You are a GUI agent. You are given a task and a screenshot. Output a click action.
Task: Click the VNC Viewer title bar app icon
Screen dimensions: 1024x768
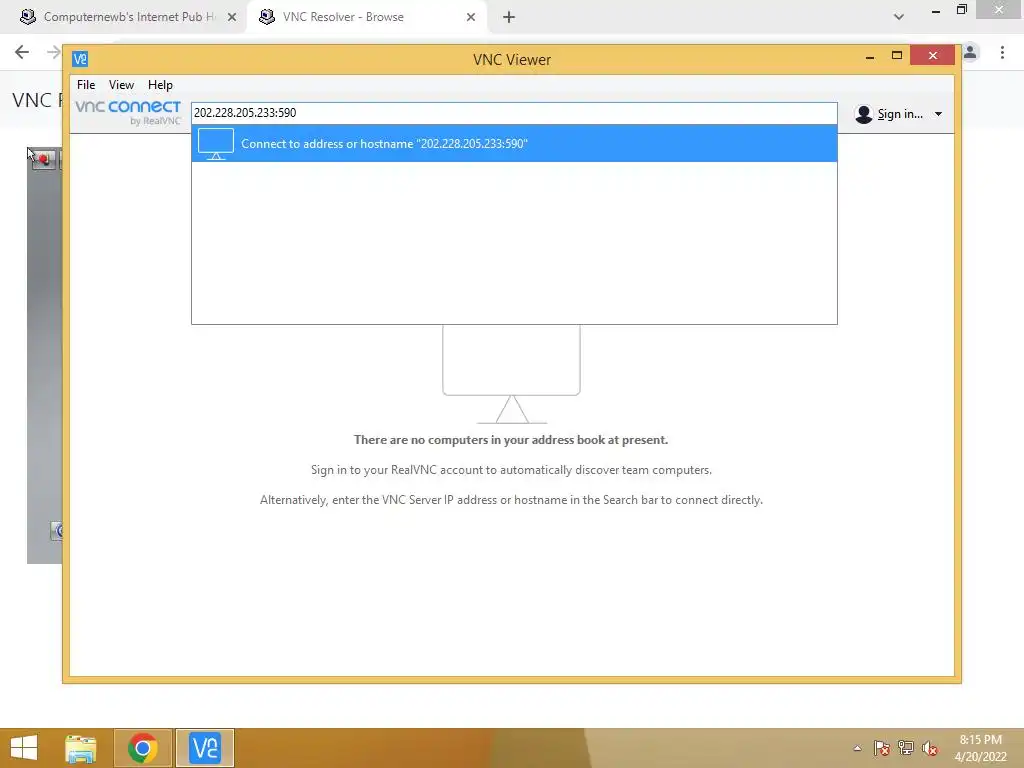click(80, 59)
